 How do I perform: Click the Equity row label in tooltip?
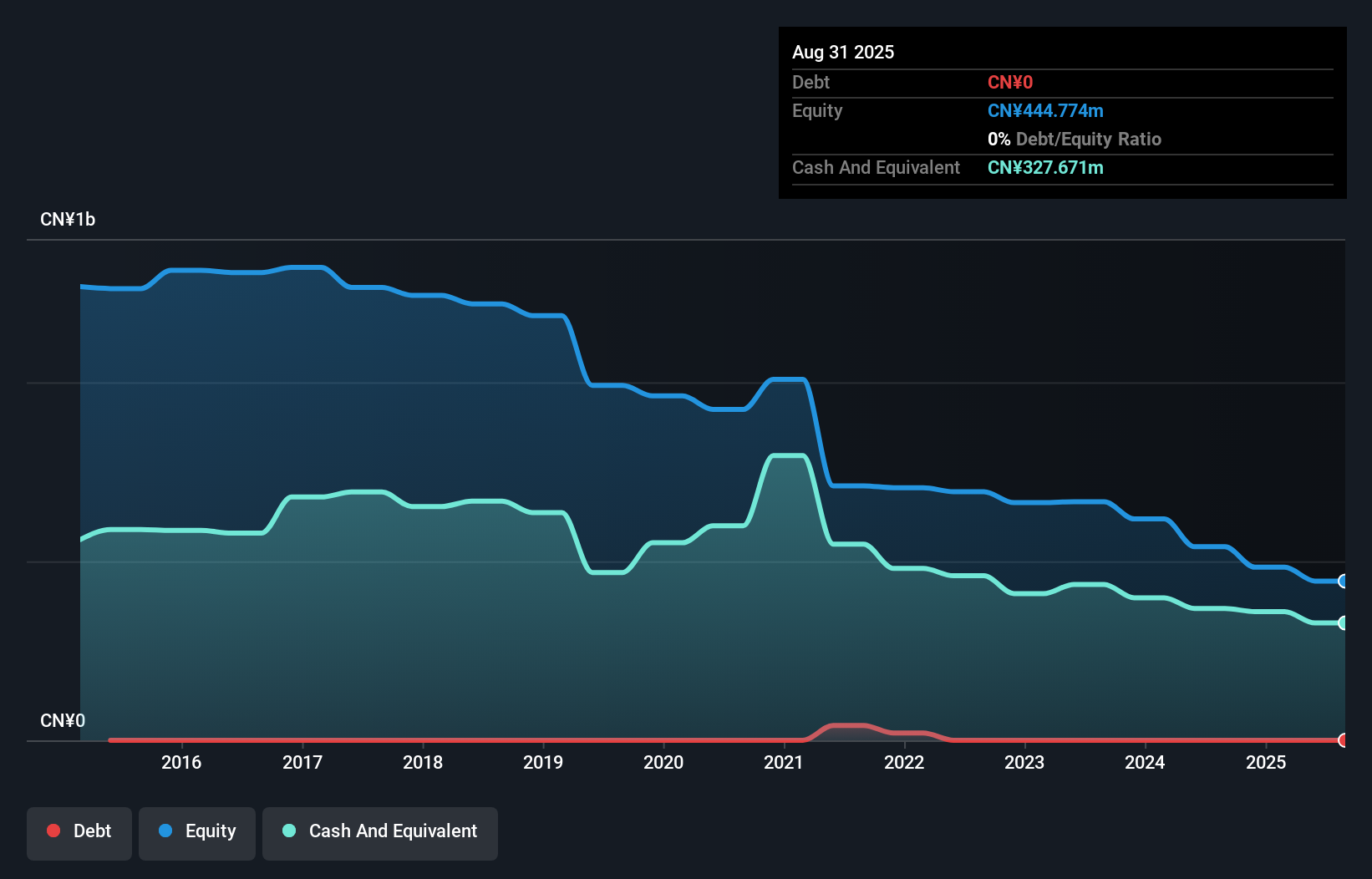(x=817, y=110)
